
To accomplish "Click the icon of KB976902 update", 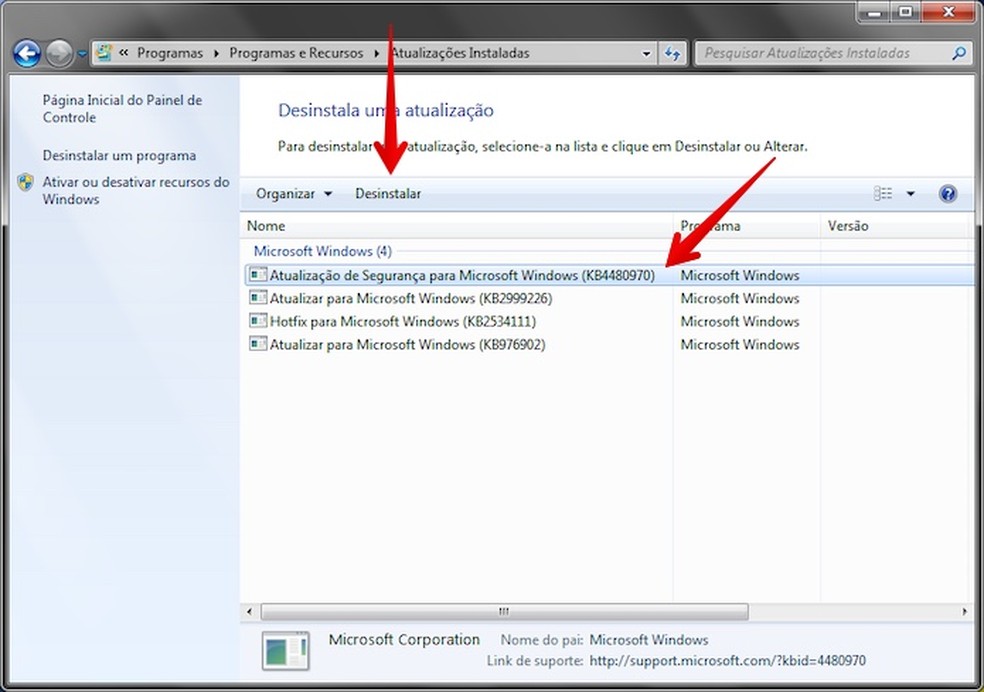I will (258, 344).
